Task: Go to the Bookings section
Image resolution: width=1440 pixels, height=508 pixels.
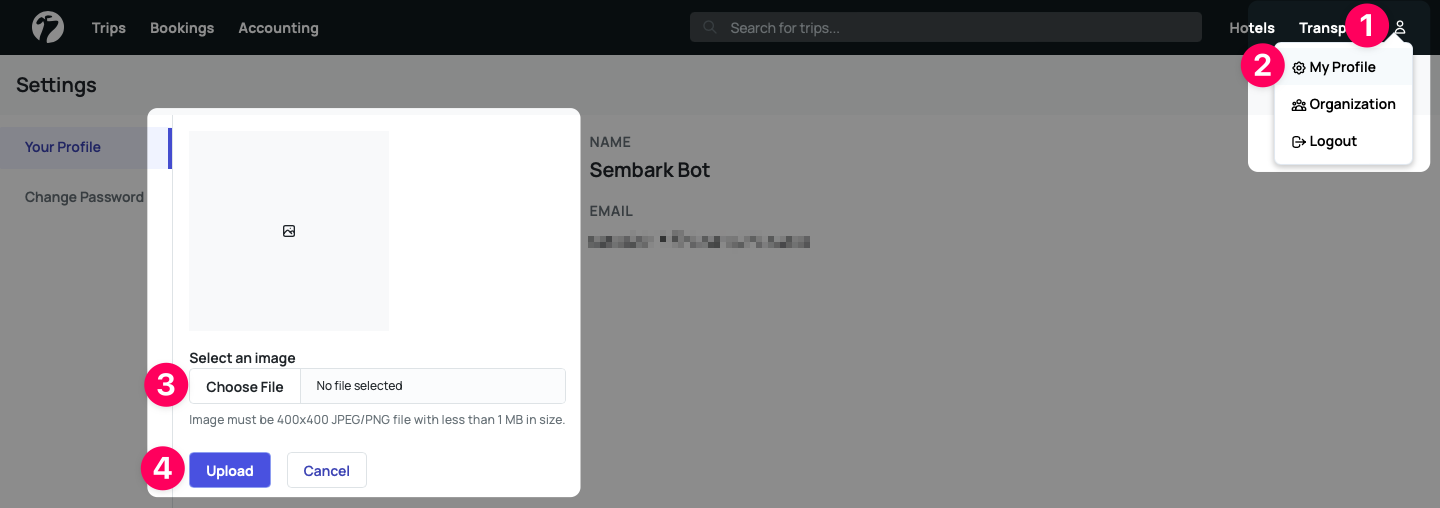Action: point(182,28)
